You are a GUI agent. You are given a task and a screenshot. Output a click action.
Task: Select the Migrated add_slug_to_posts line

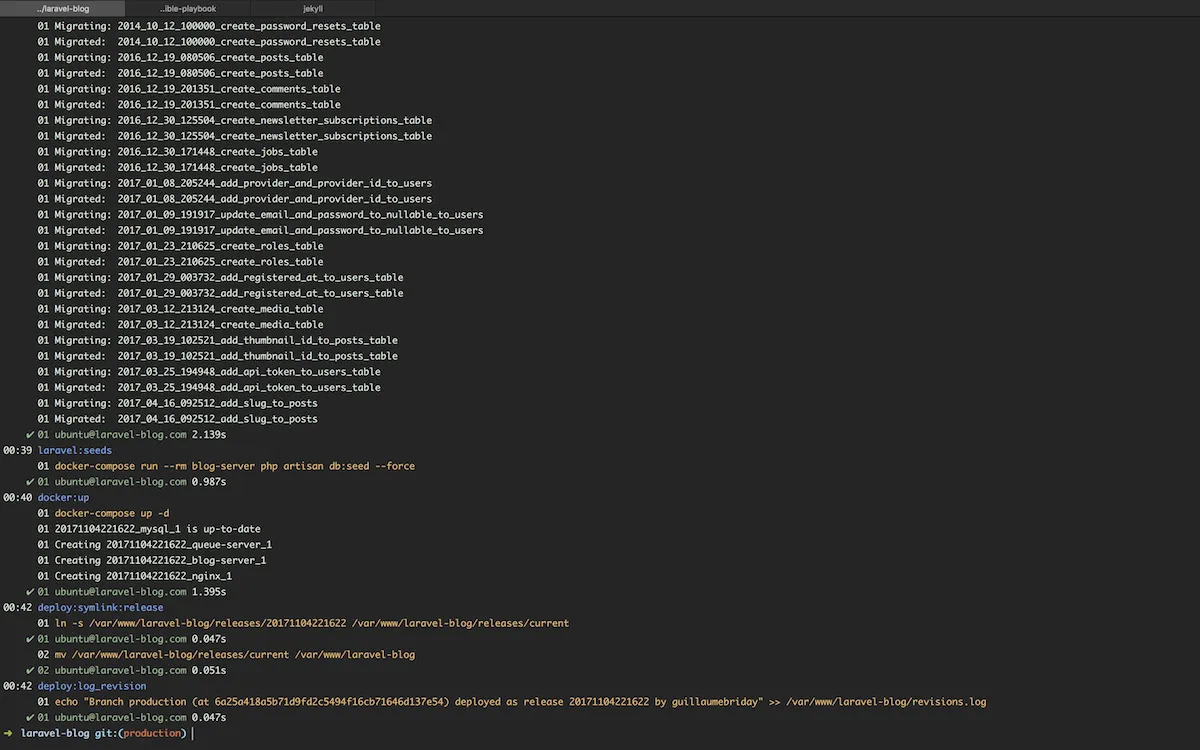178,419
